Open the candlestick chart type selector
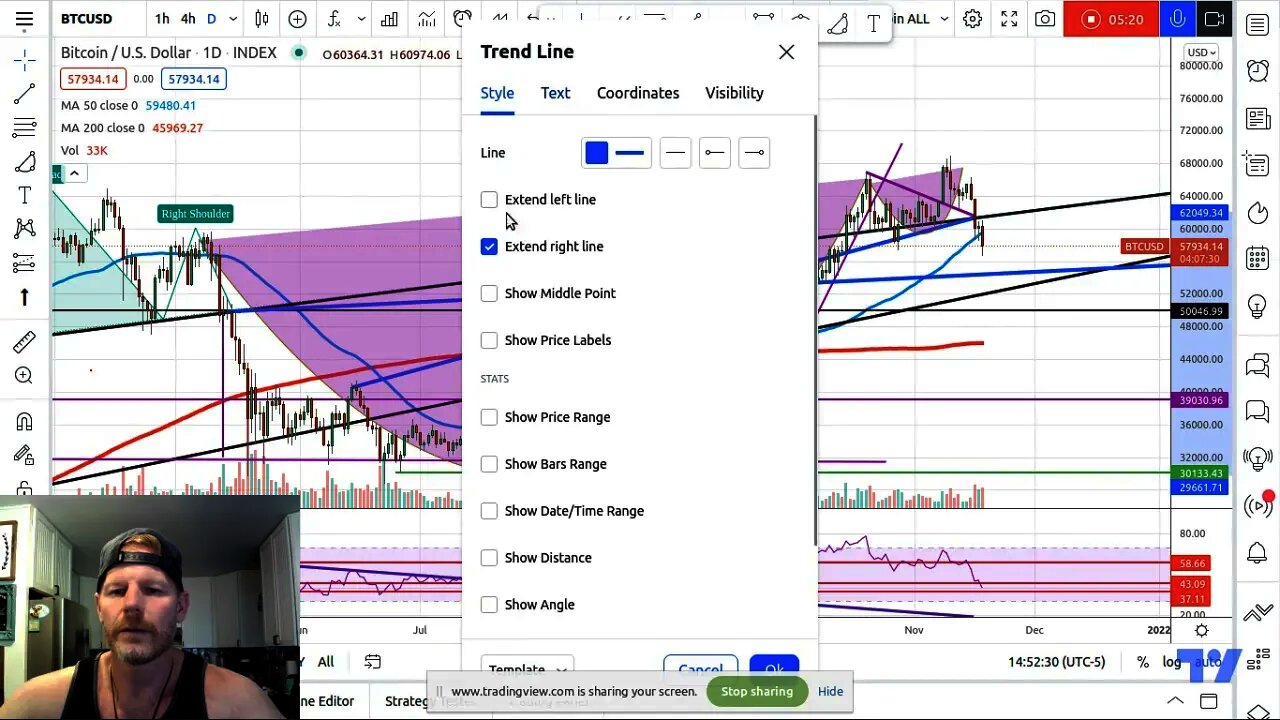The image size is (1280, 720). (x=262, y=19)
